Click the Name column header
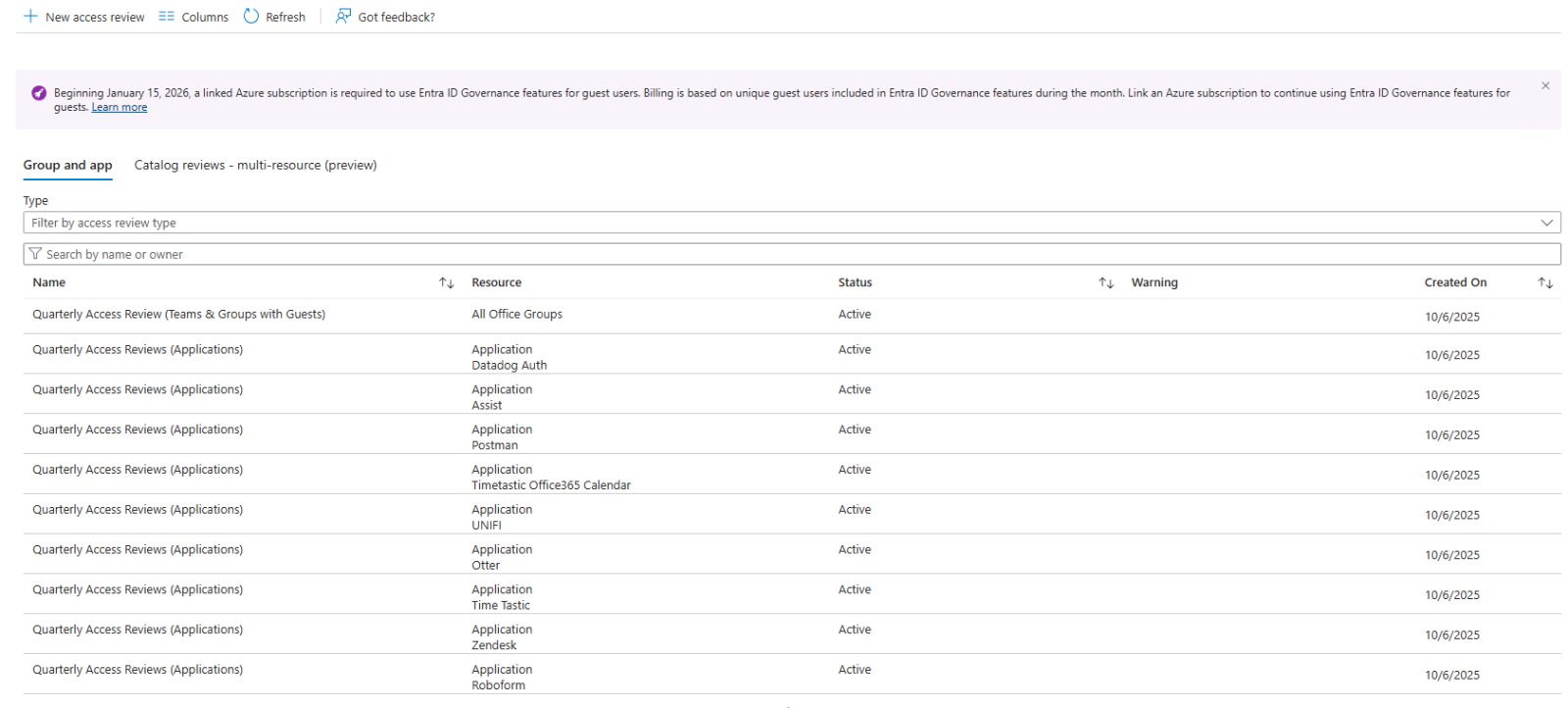The width and height of the screenshot is (1568, 708). pyautogui.click(x=49, y=282)
